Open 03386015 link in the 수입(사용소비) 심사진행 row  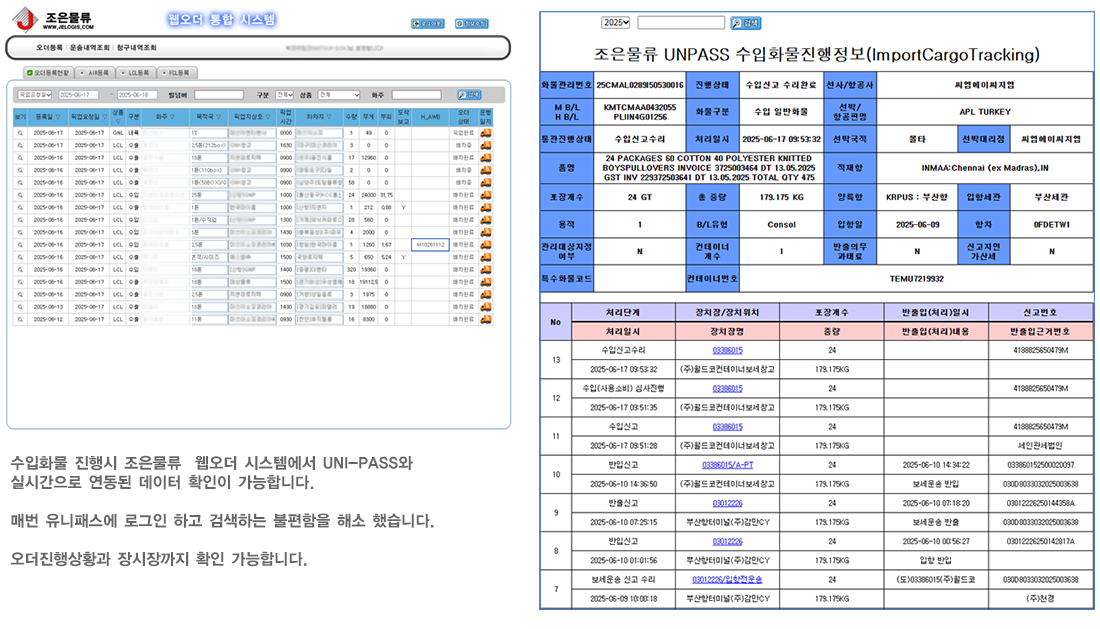click(x=727, y=388)
